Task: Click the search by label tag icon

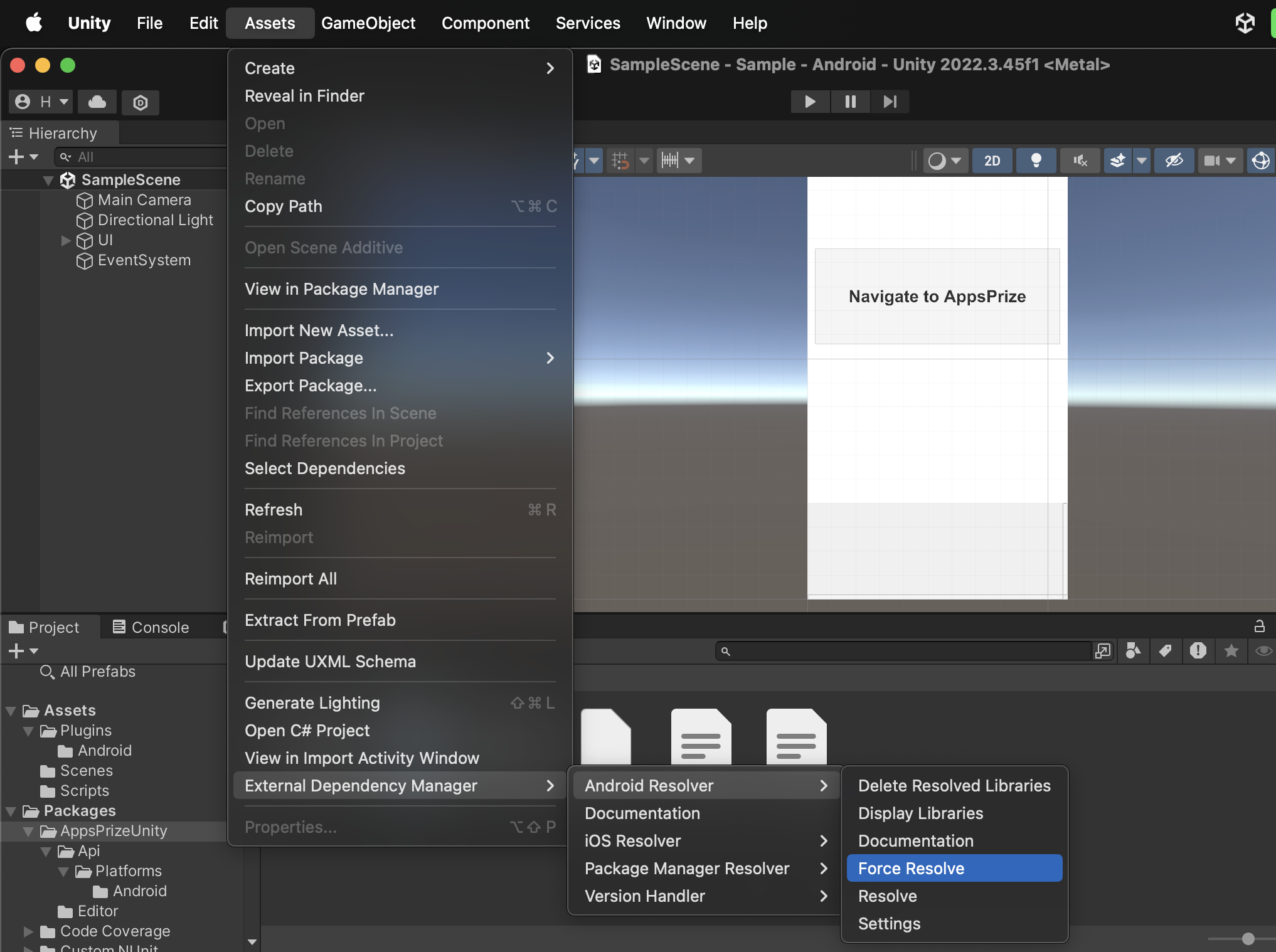Action: coord(1165,651)
